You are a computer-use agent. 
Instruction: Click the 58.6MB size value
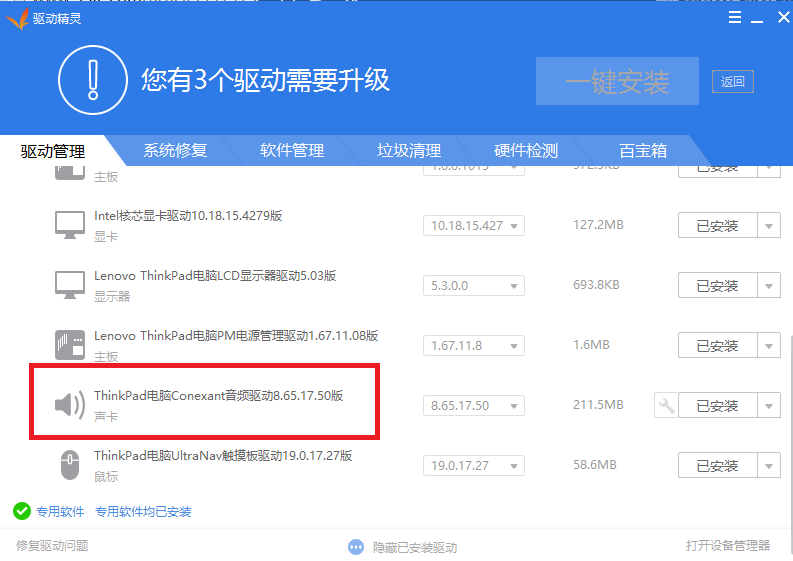pyautogui.click(x=595, y=464)
